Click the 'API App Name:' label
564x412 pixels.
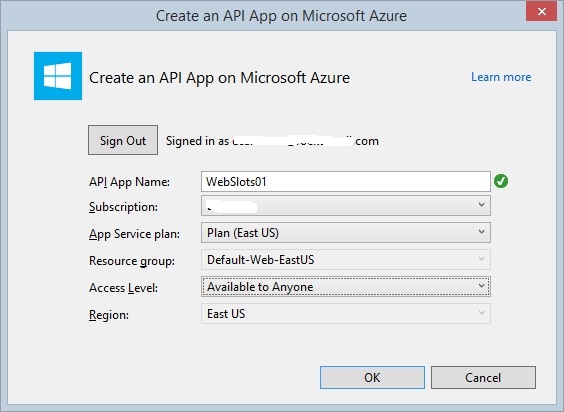[x=129, y=182]
